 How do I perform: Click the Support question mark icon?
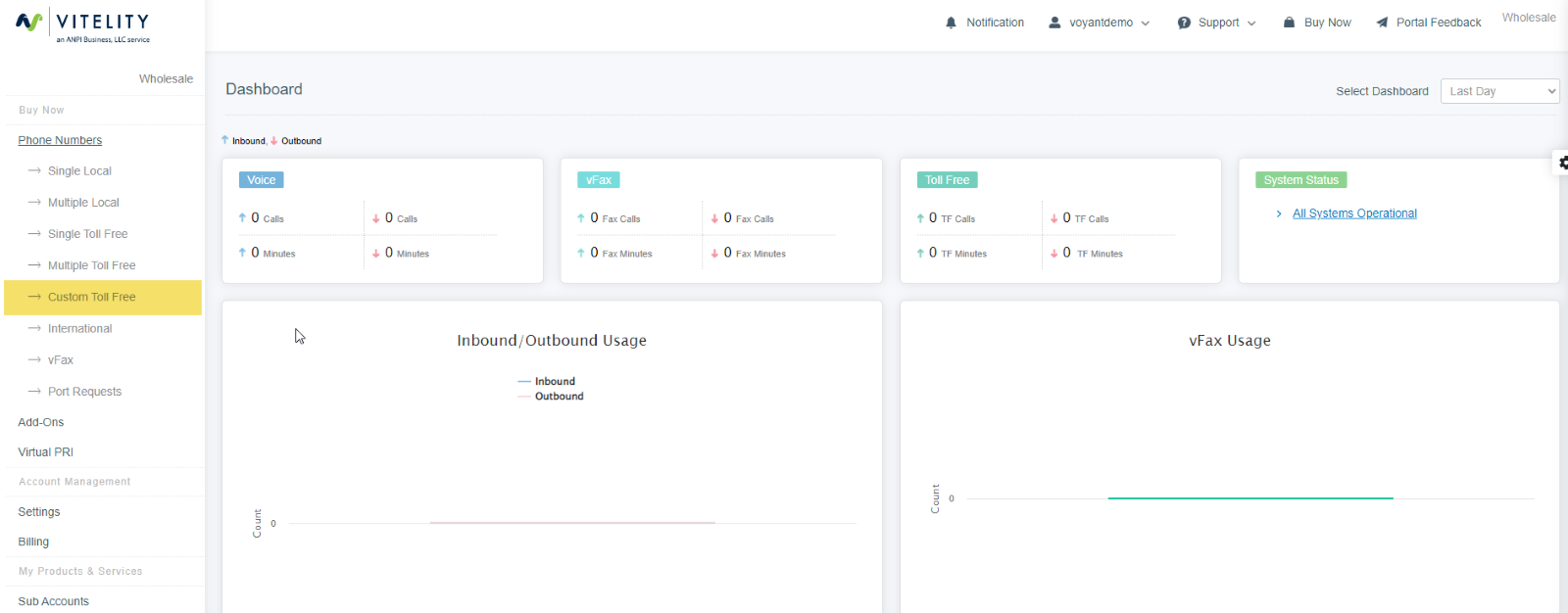[x=1184, y=23]
